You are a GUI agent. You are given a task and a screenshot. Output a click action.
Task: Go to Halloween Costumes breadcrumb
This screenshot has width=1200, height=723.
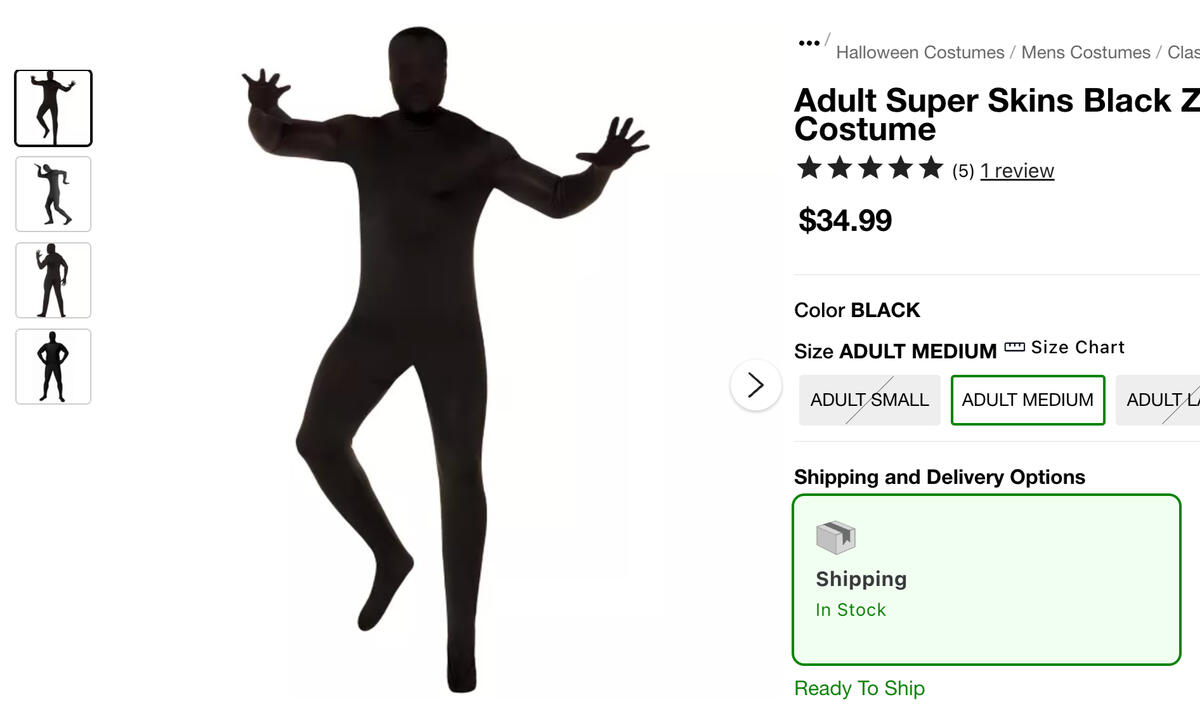click(x=920, y=52)
